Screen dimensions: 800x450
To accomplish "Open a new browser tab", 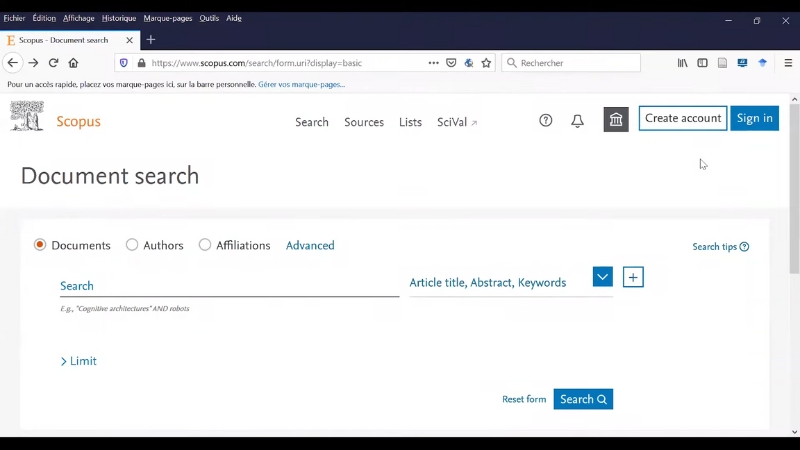I will pos(151,40).
